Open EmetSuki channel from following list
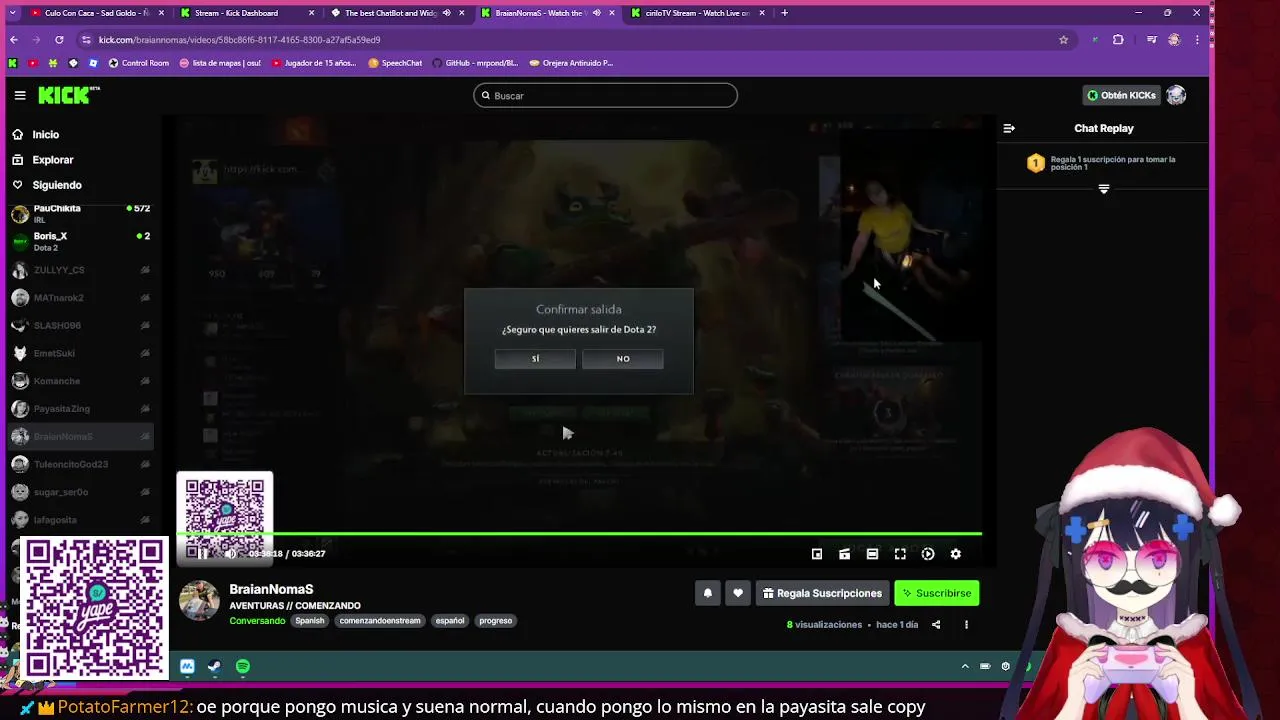 point(80,353)
